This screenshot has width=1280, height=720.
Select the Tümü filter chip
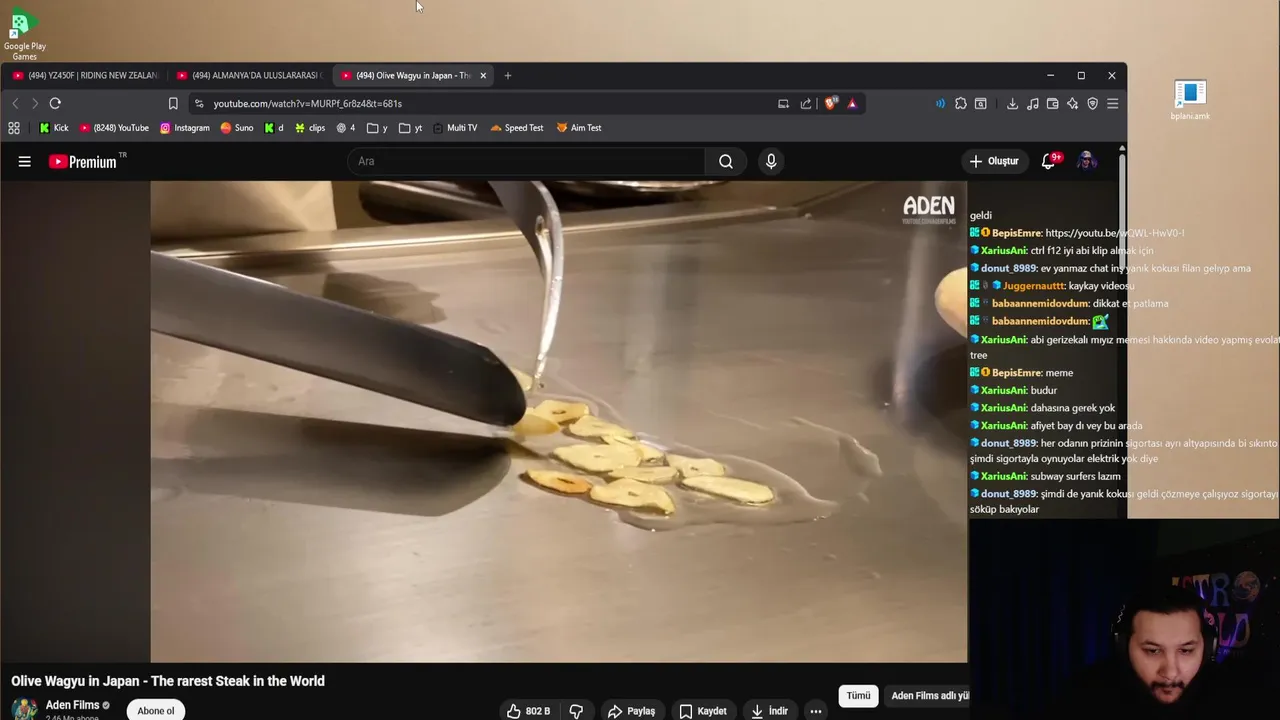click(858, 696)
